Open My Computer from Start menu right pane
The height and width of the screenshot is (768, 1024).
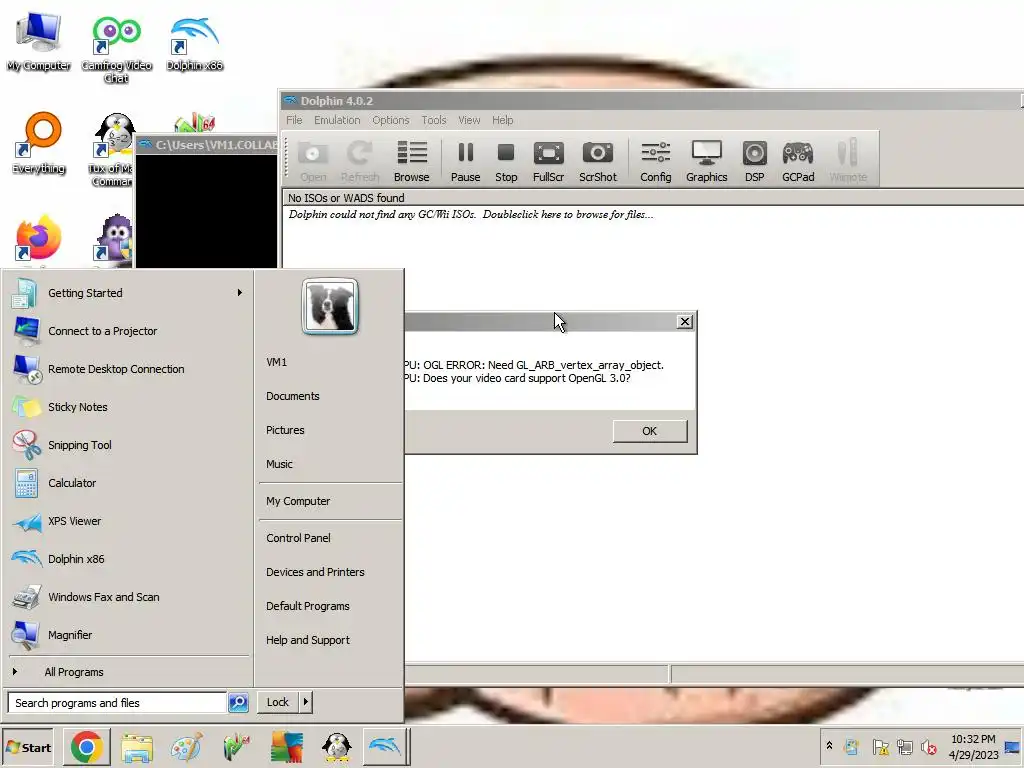pos(298,501)
